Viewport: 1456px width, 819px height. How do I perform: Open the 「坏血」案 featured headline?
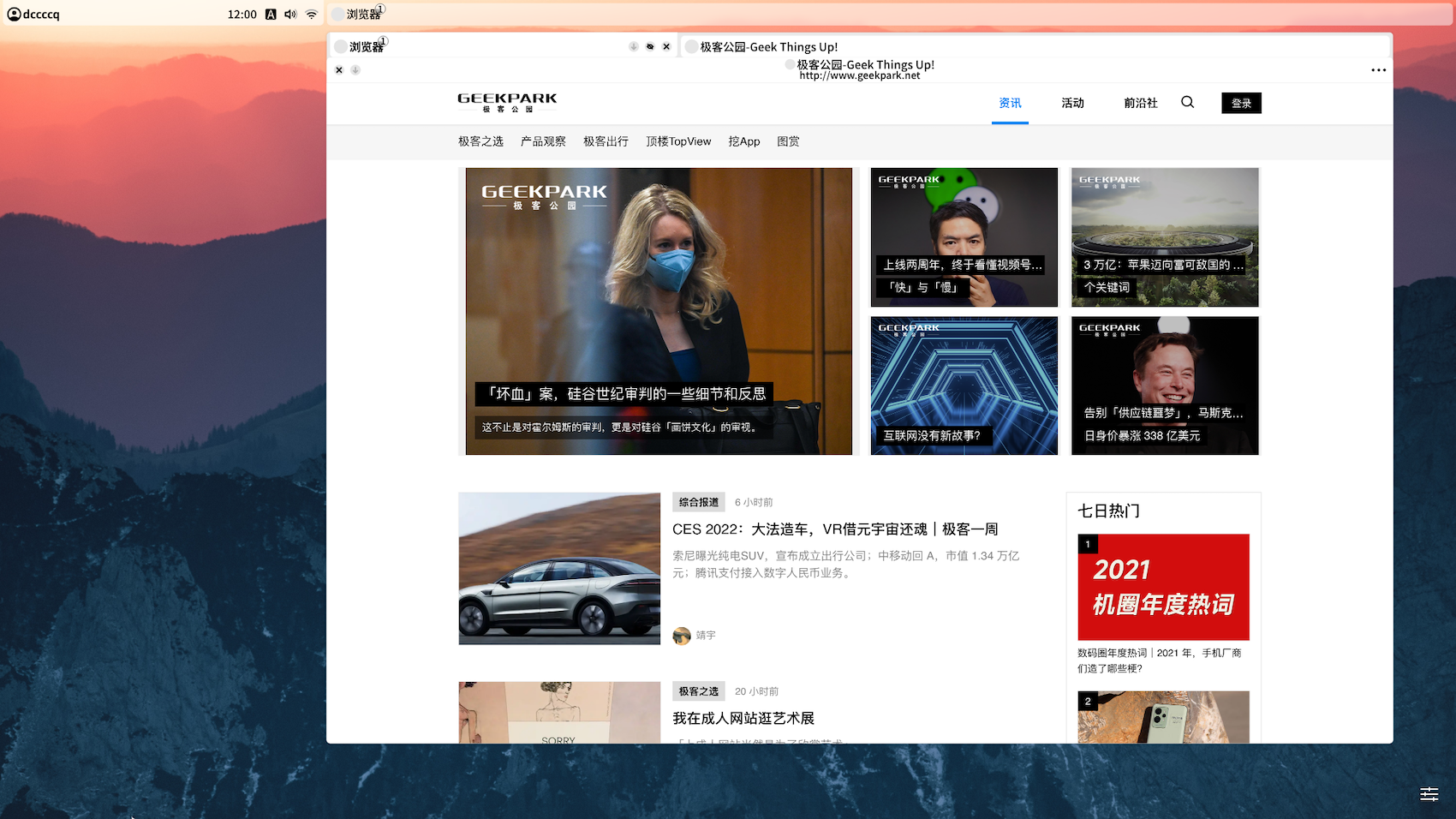625,394
